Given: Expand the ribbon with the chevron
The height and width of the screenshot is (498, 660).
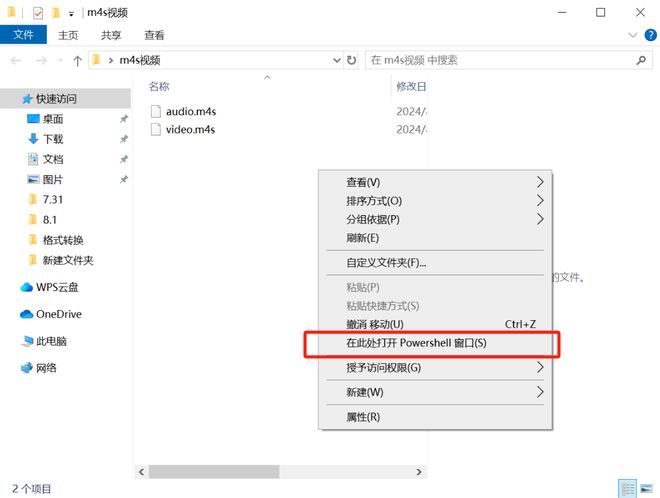Looking at the screenshot, I should click(x=634, y=35).
